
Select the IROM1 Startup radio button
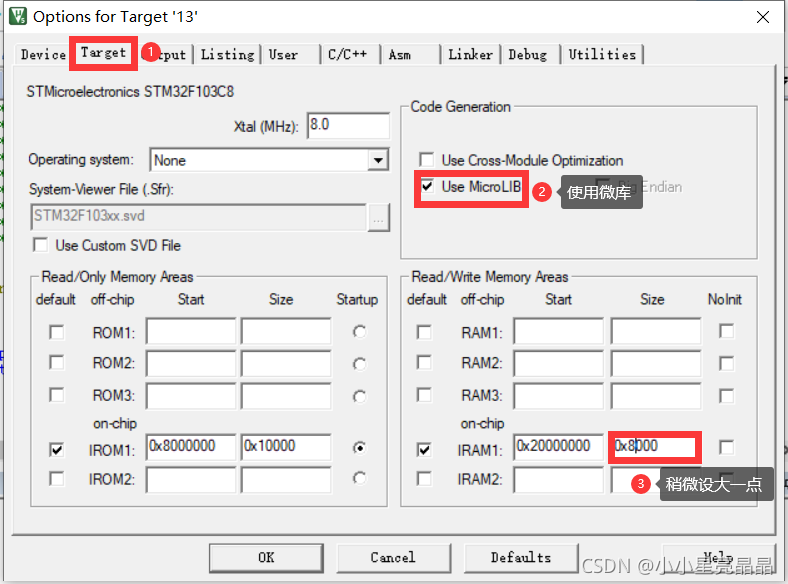click(x=359, y=447)
